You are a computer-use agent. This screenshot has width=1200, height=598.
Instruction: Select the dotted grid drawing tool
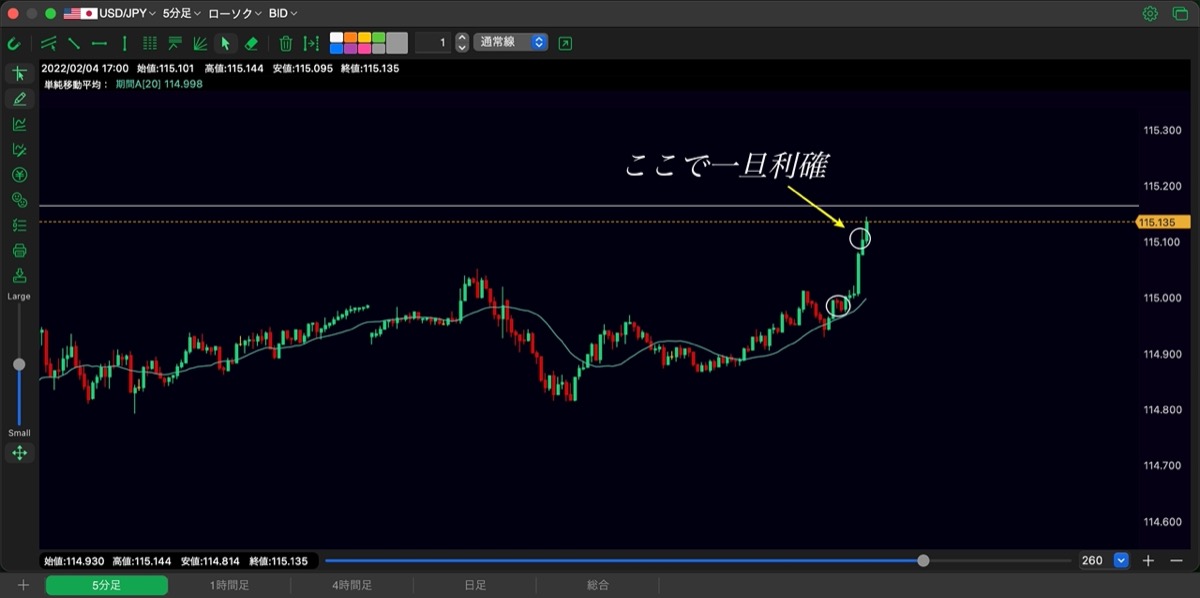pyautogui.click(x=150, y=43)
